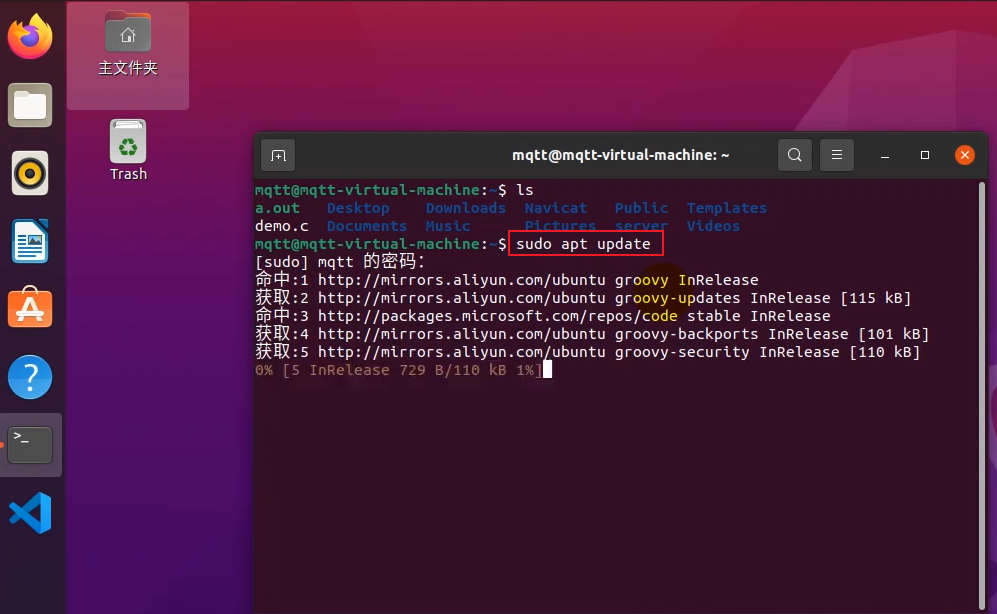Open the Trash desktop icon

128,151
